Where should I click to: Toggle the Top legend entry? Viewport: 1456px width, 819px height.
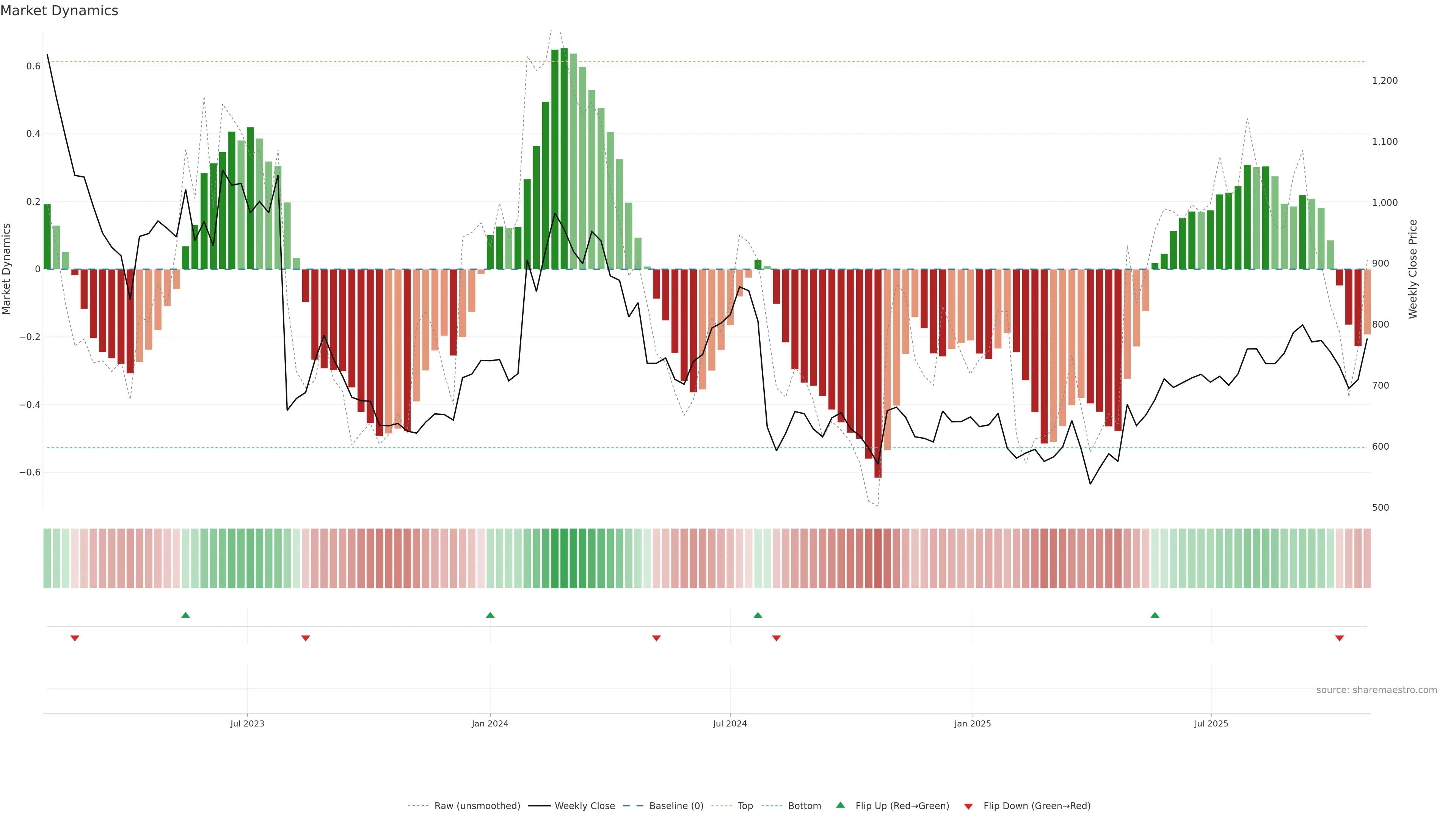tap(745, 806)
